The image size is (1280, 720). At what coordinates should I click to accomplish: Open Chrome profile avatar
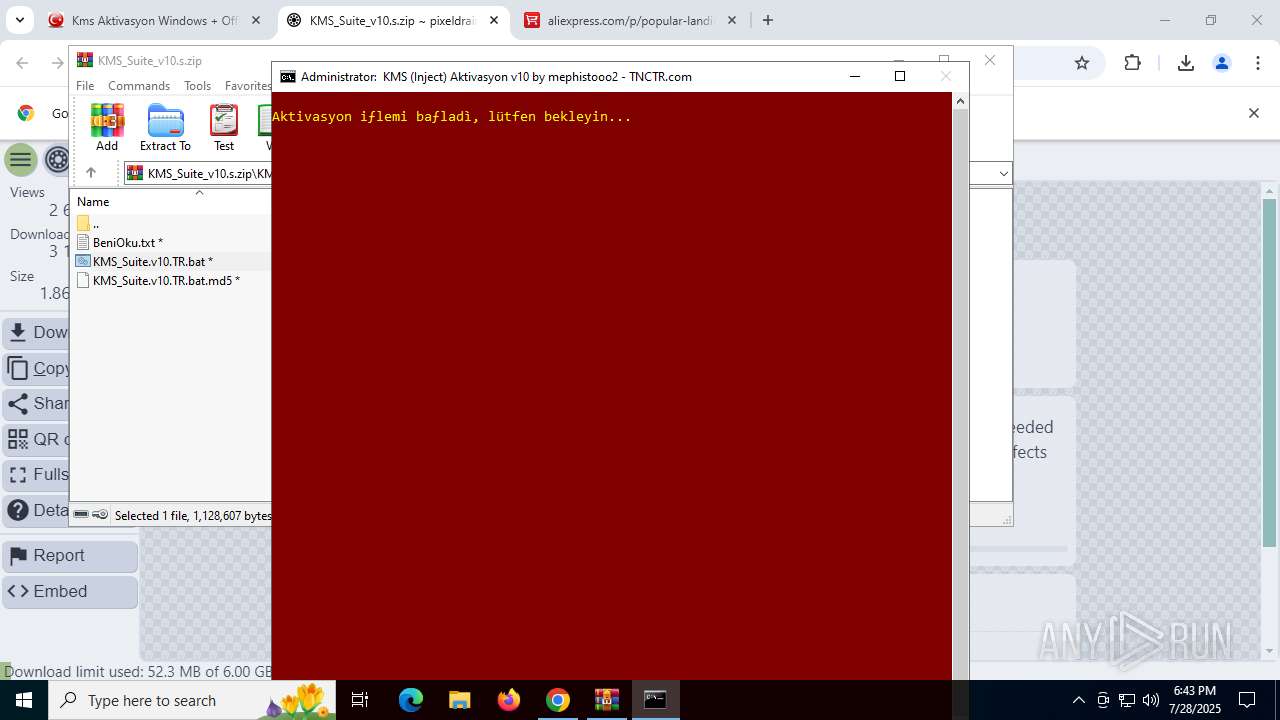(1222, 63)
